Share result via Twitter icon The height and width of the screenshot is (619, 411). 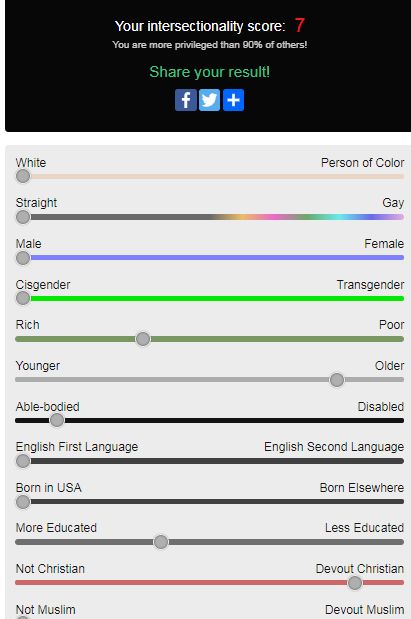pyautogui.click(x=209, y=100)
